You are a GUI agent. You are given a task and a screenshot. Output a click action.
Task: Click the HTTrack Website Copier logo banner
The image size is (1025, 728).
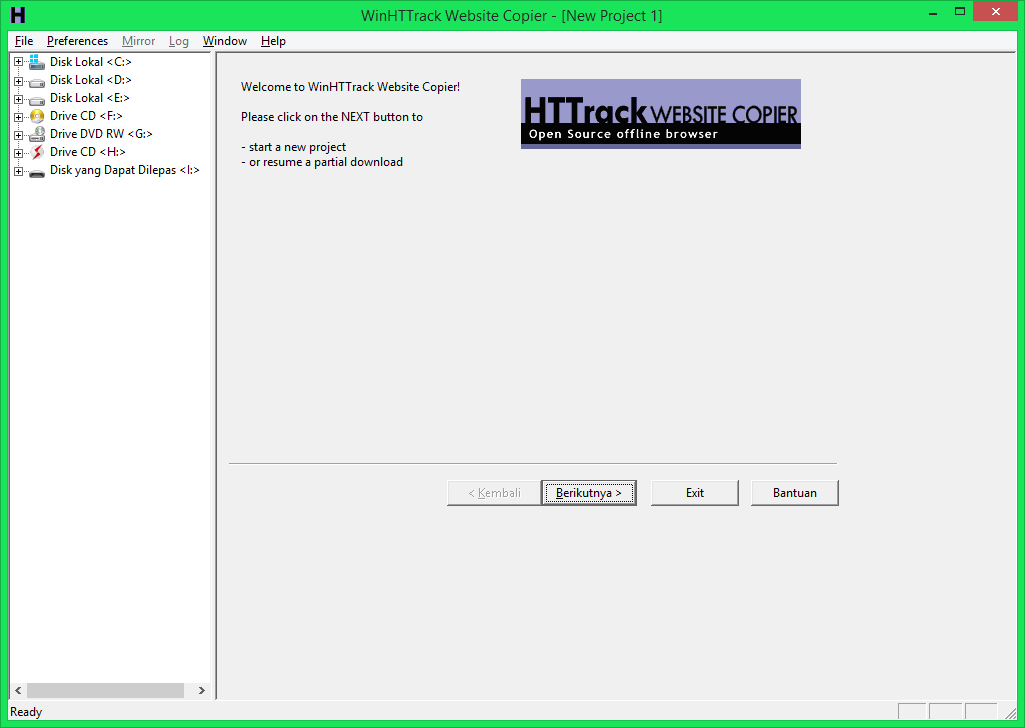click(x=660, y=114)
